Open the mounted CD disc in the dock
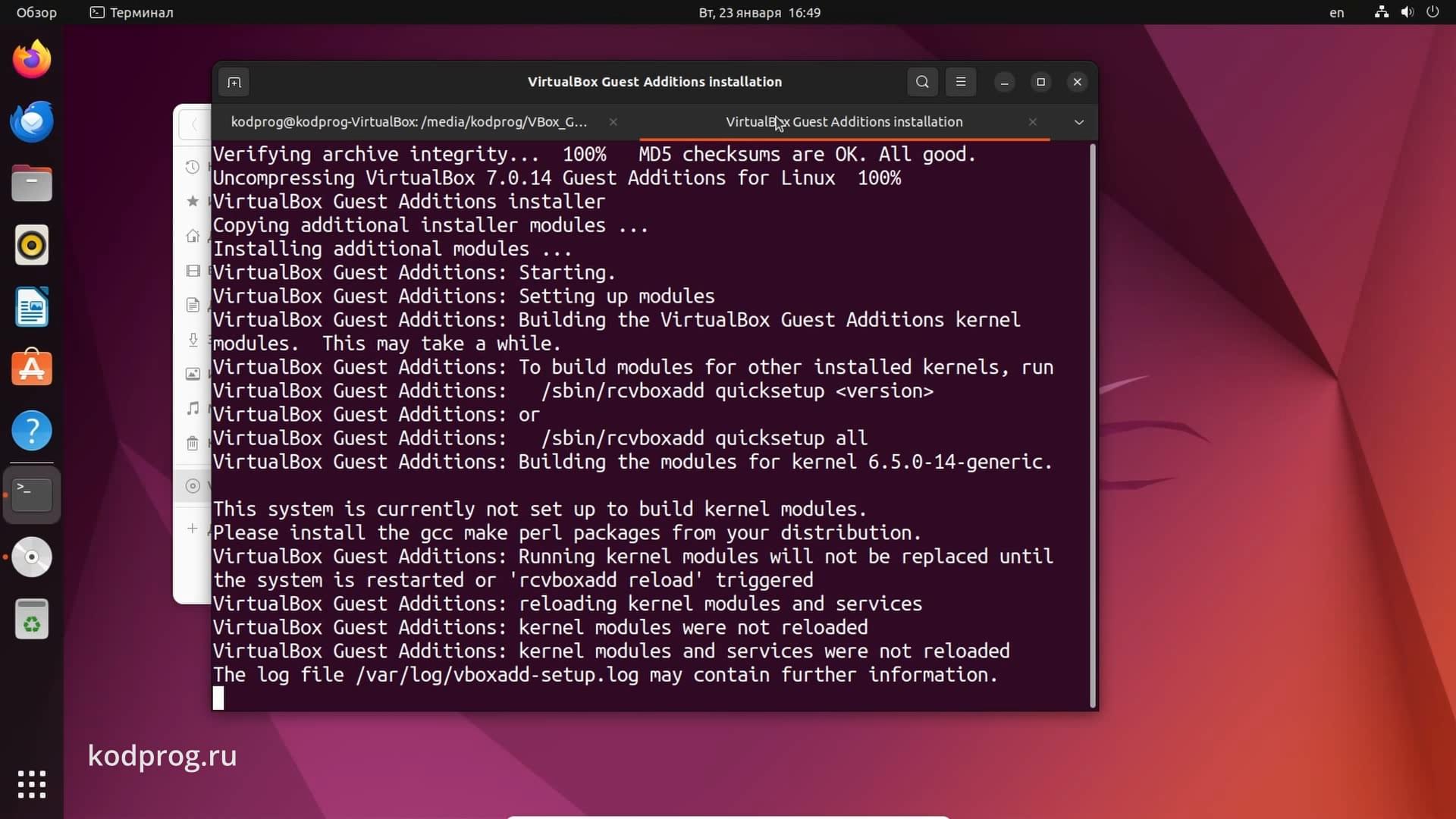Screen dimensions: 1456x819 (x=32, y=557)
